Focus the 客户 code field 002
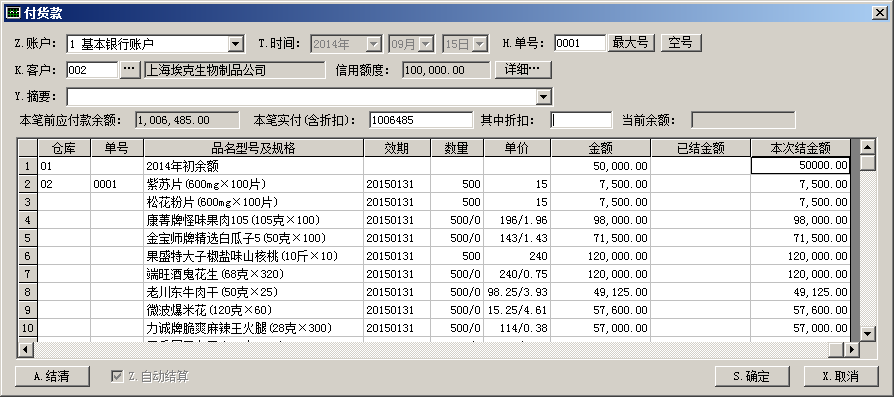Viewport: 894px width, 397px height. 92,70
